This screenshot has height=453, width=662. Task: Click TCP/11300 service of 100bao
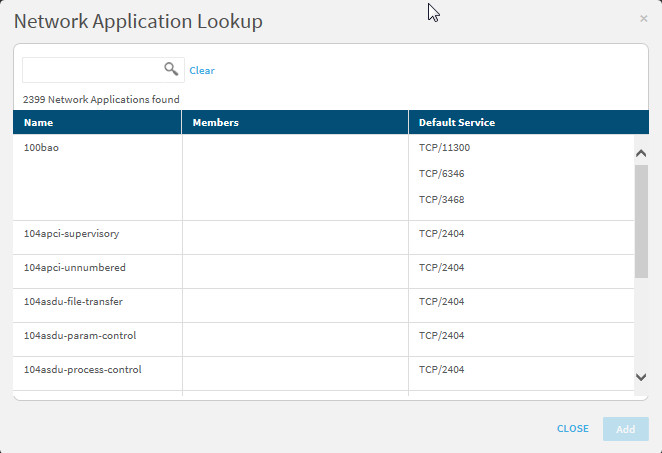pos(444,147)
